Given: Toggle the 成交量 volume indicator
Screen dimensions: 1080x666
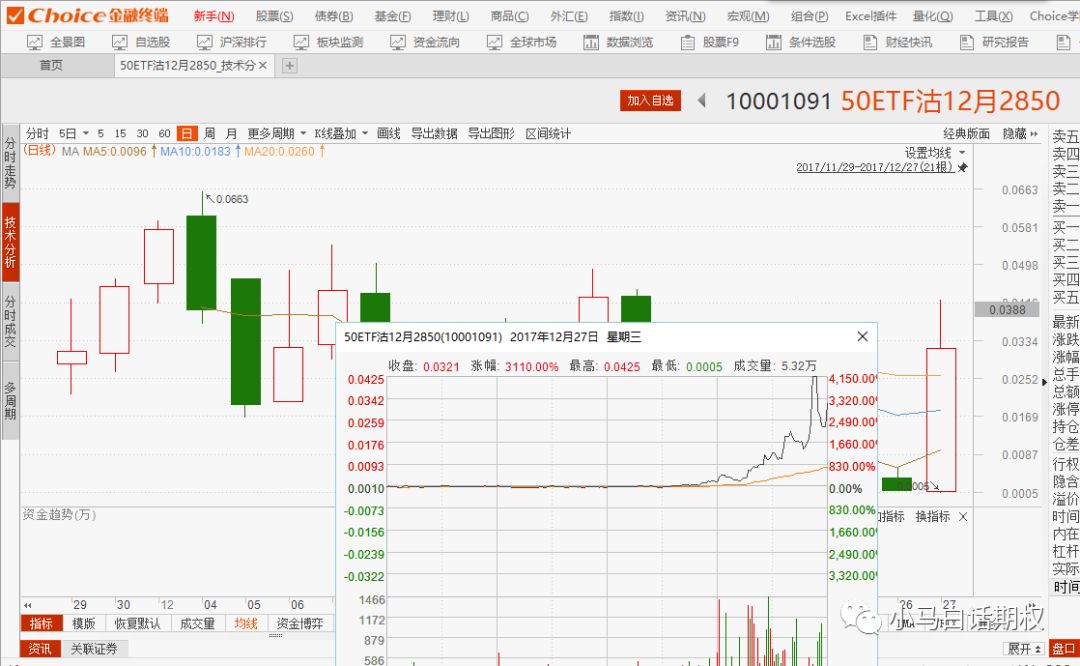Looking at the screenshot, I should point(197,623).
